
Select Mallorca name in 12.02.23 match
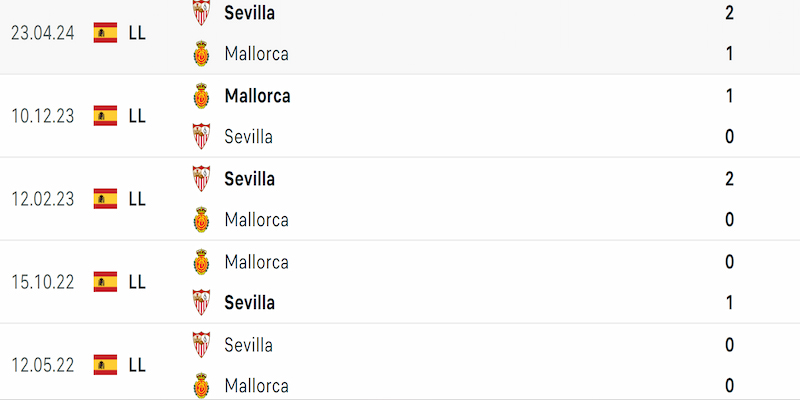coord(257,220)
